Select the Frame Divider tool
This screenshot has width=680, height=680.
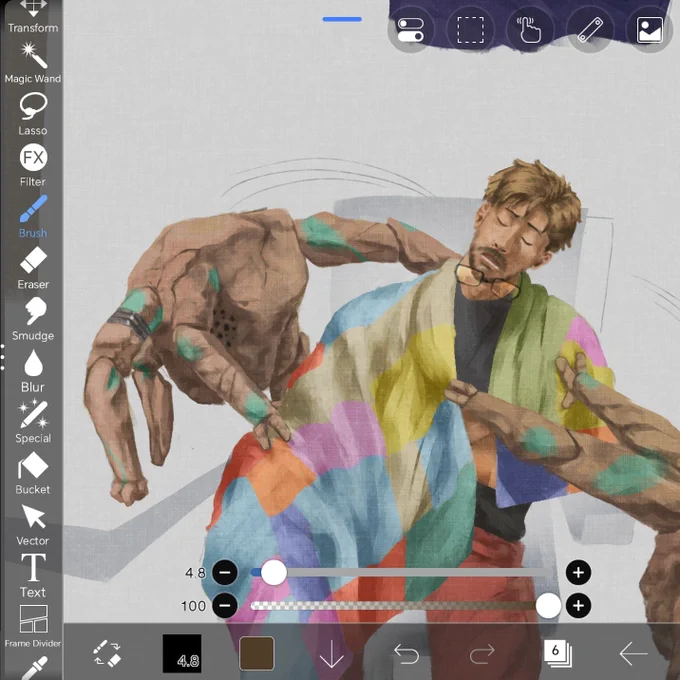coord(33,626)
